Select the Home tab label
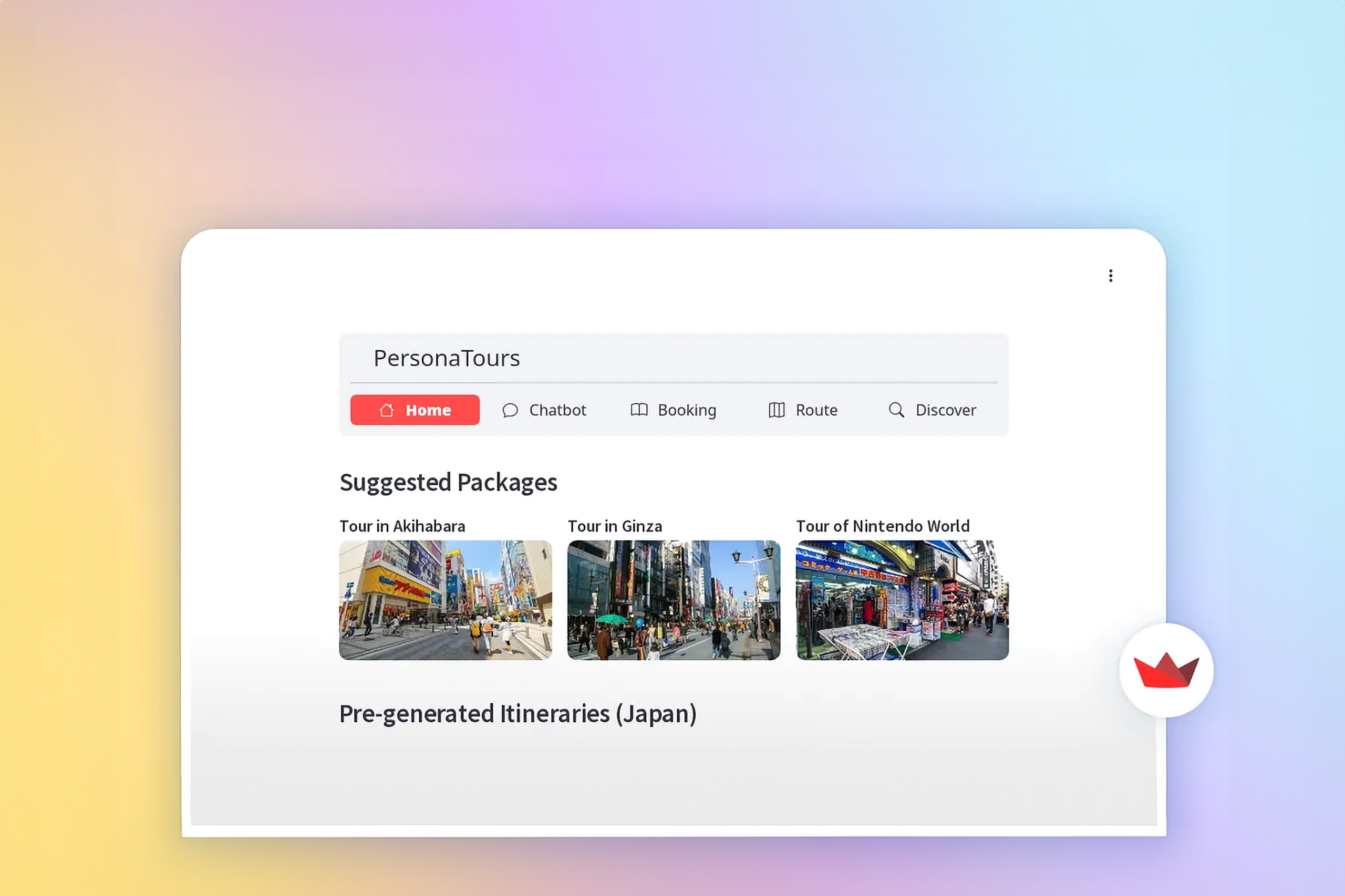 pos(428,410)
